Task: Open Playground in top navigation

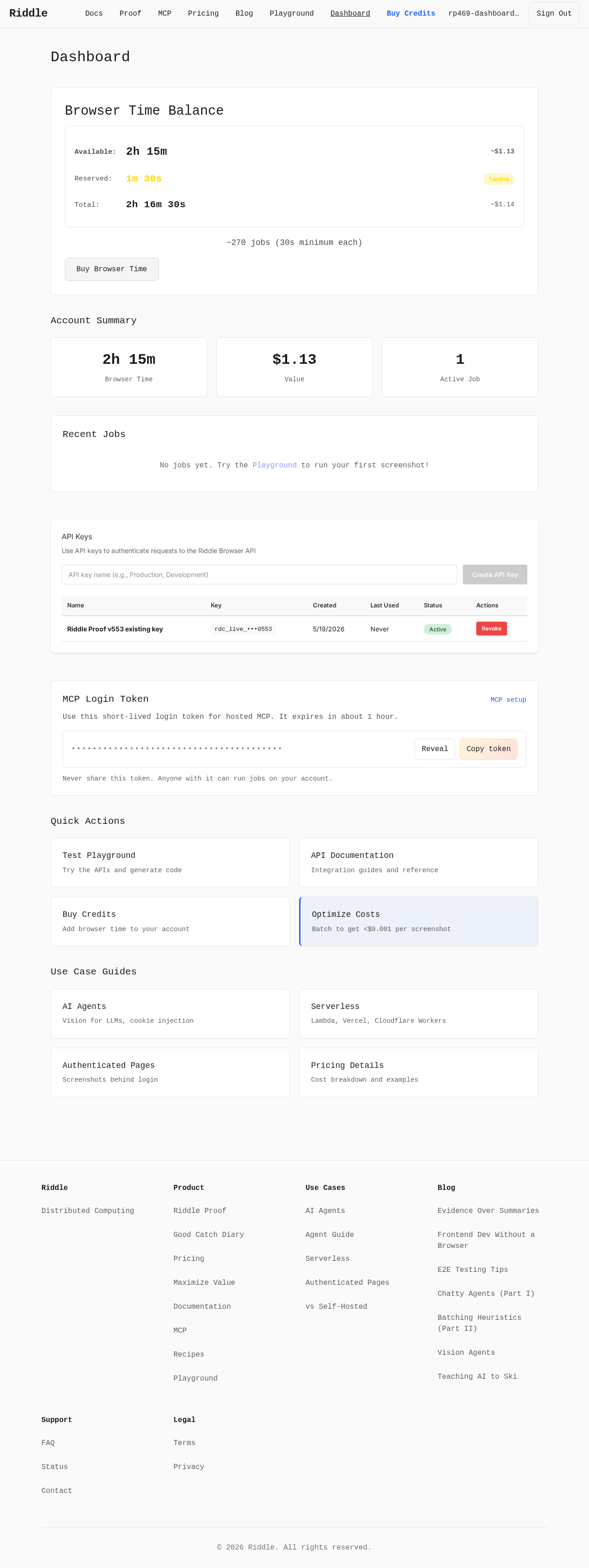Action: pos(291,13)
